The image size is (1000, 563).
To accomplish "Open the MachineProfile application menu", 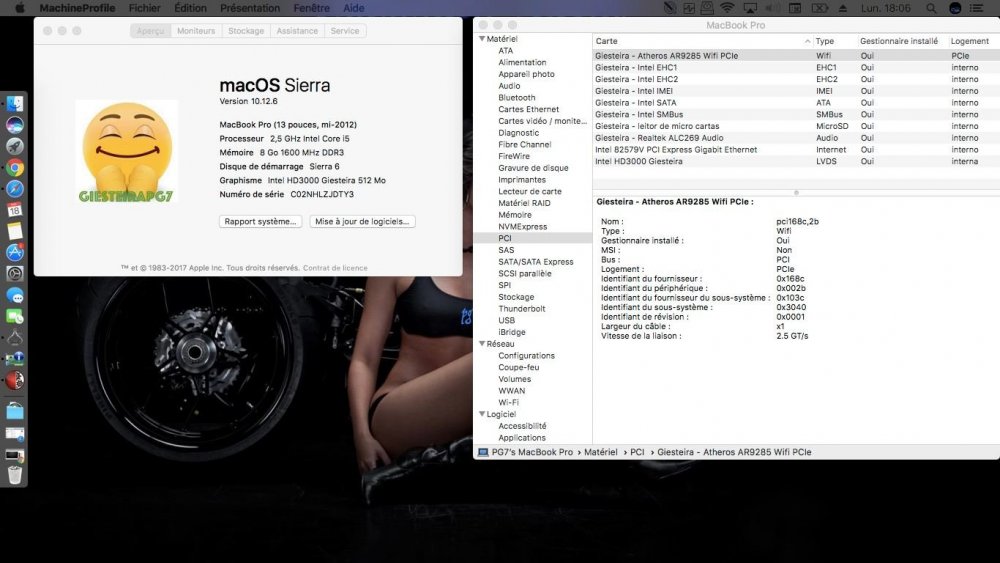I will point(77,8).
